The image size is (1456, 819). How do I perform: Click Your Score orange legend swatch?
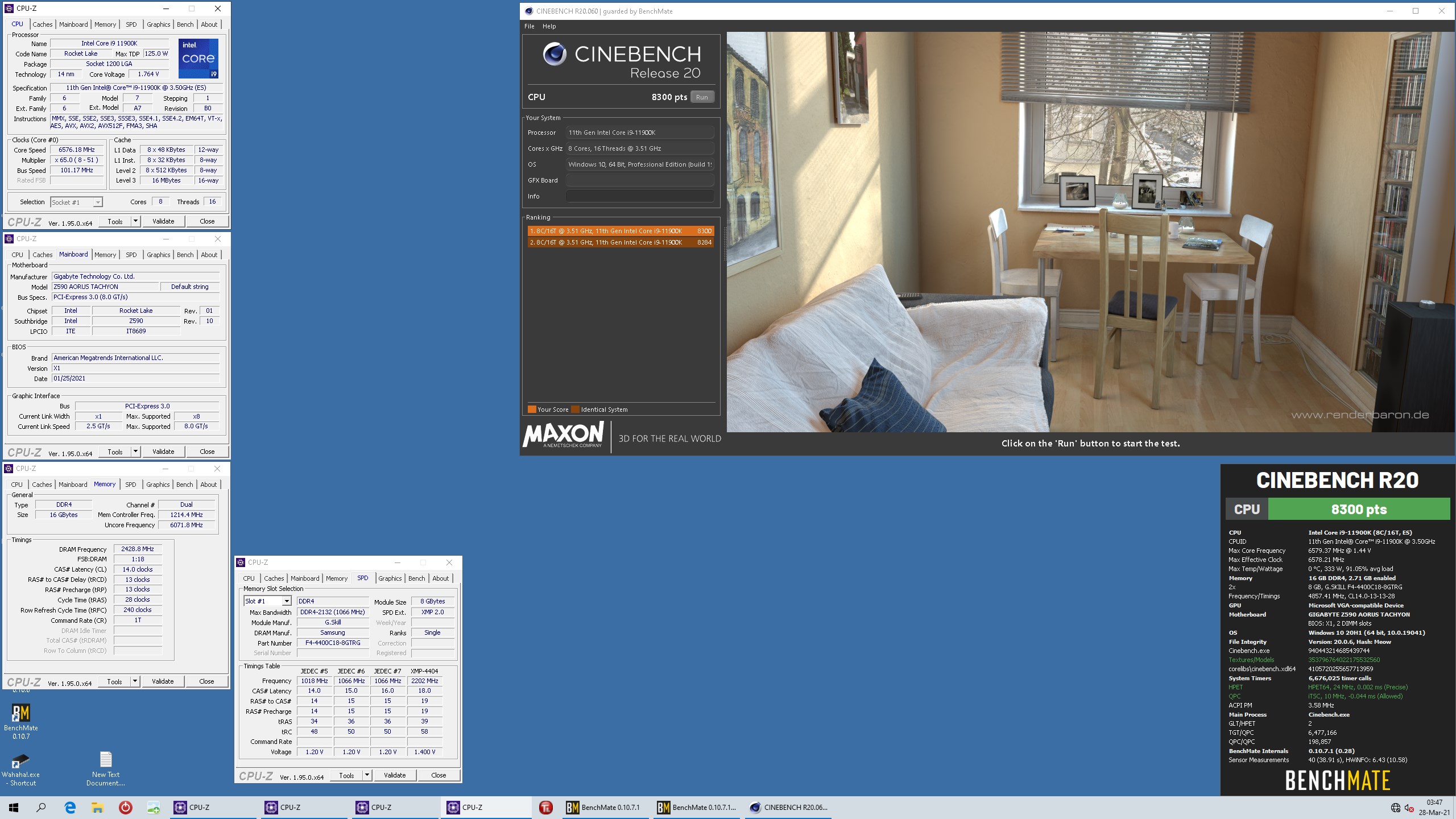pyautogui.click(x=532, y=409)
